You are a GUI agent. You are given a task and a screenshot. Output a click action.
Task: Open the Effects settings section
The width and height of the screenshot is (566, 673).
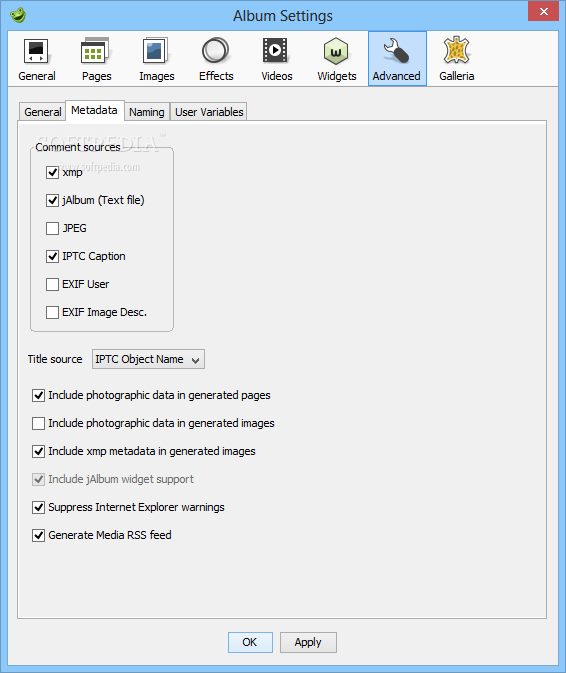[216, 59]
